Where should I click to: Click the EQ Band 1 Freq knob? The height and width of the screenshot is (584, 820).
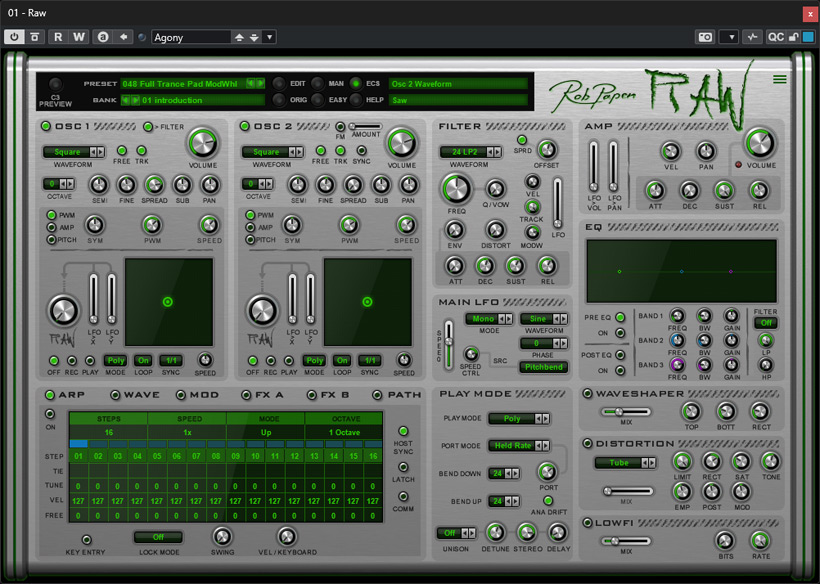(x=677, y=316)
